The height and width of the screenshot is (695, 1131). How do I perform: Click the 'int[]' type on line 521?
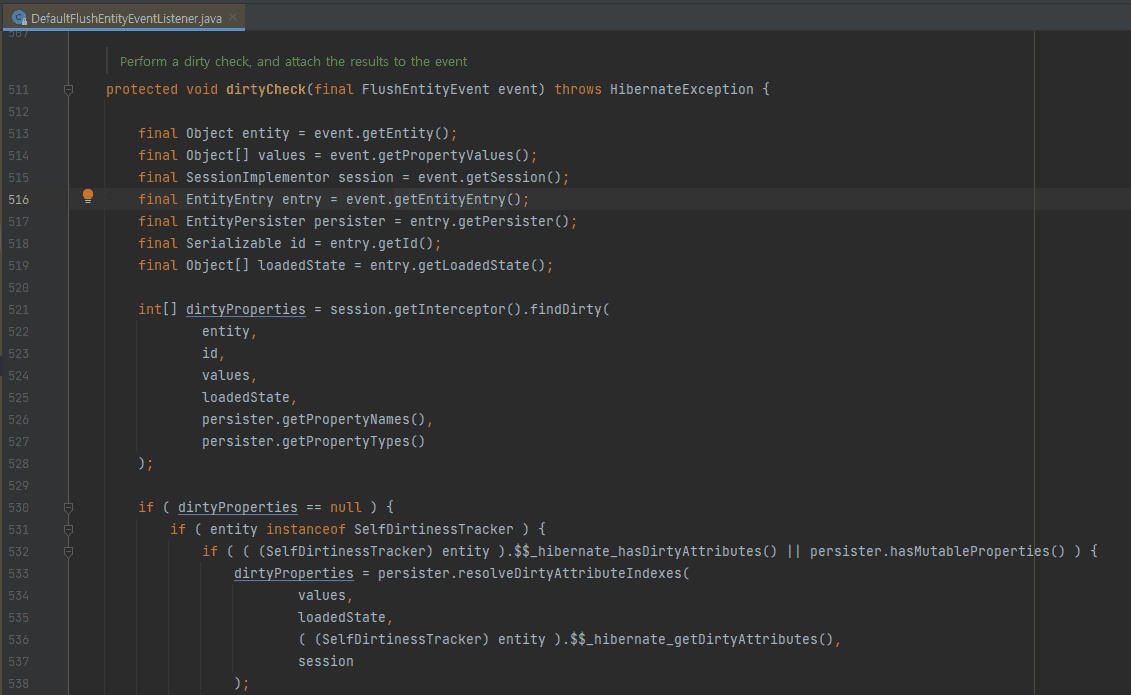coord(157,309)
